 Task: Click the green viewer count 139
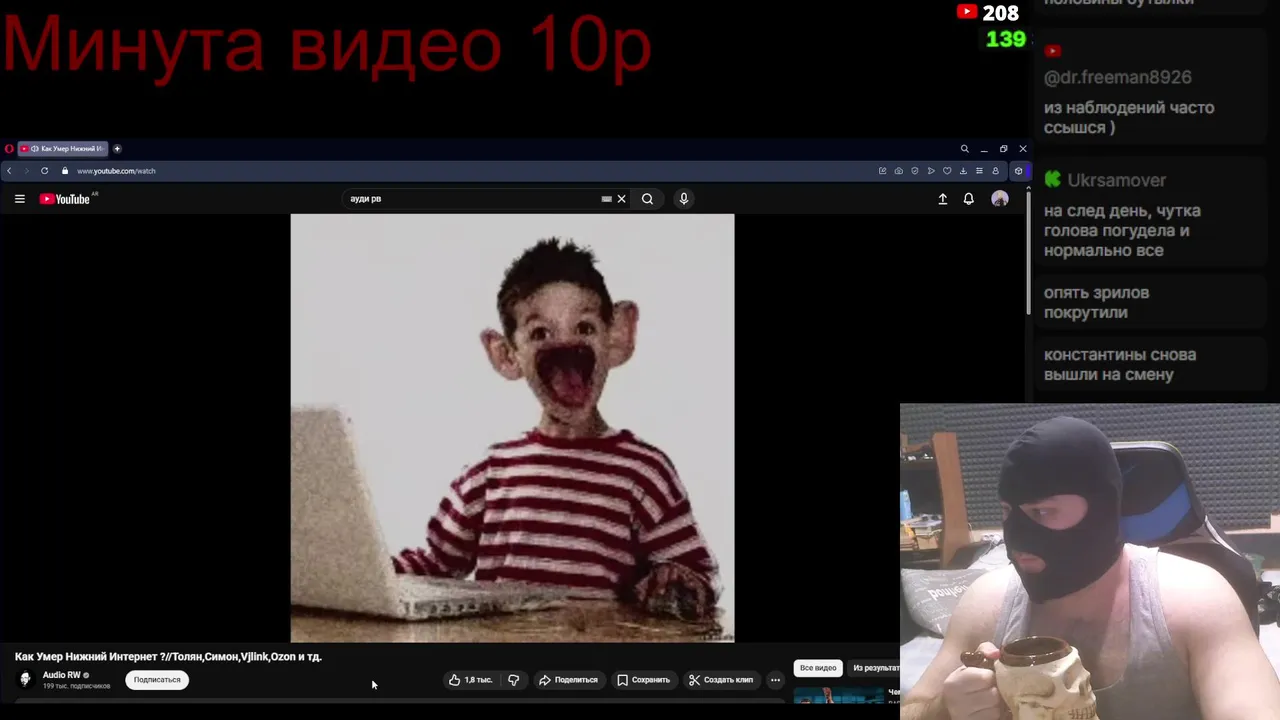pos(1005,39)
